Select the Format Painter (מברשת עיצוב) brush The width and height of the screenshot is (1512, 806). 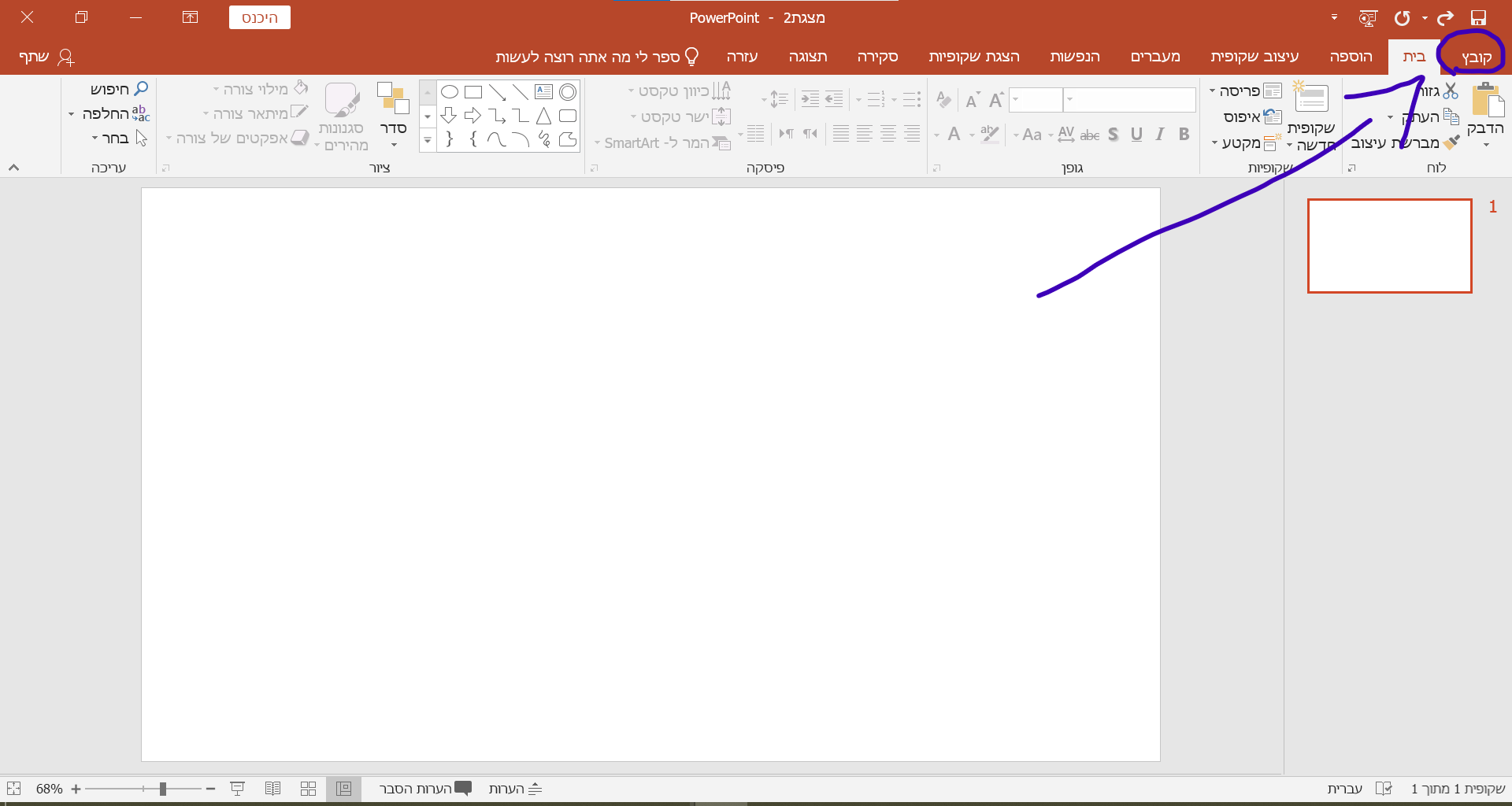(x=1451, y=142)
